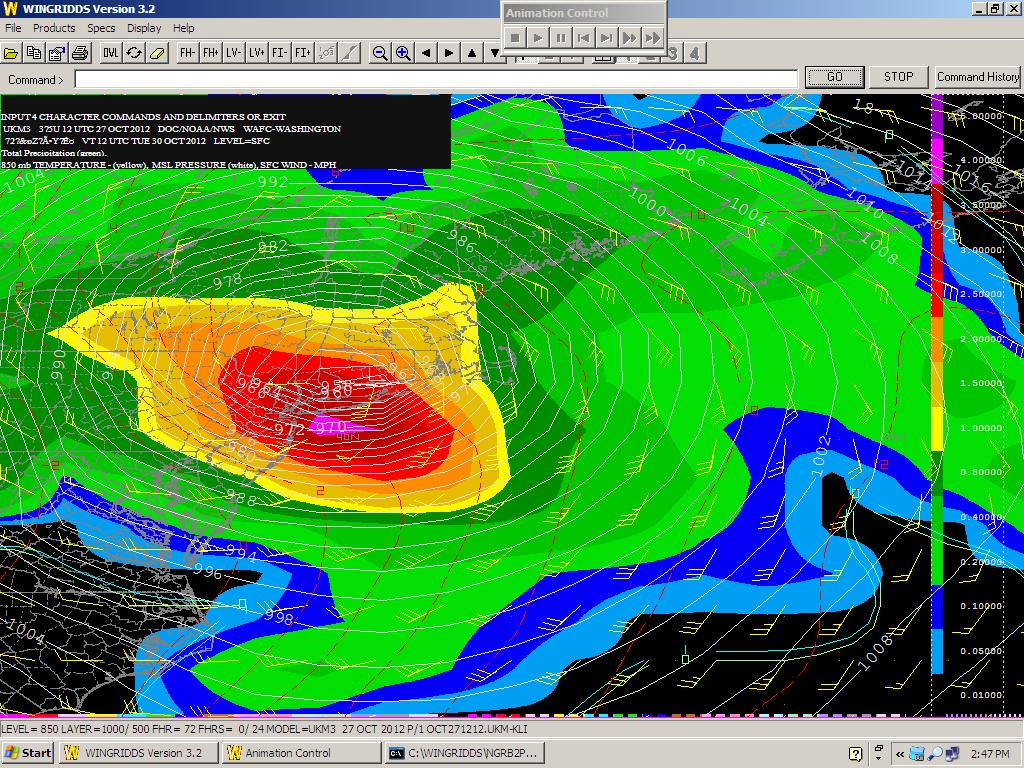Zoom in with the plus magnifier

click(403, 53)
